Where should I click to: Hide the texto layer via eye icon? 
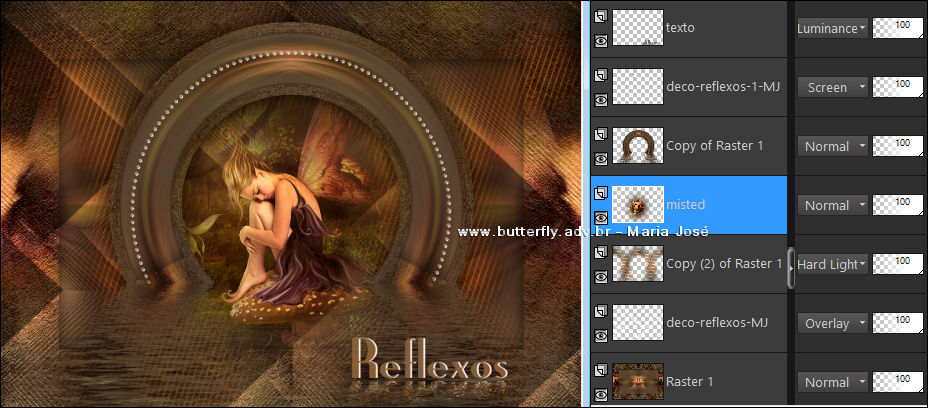pyautogui.click(x=601, y=40)
